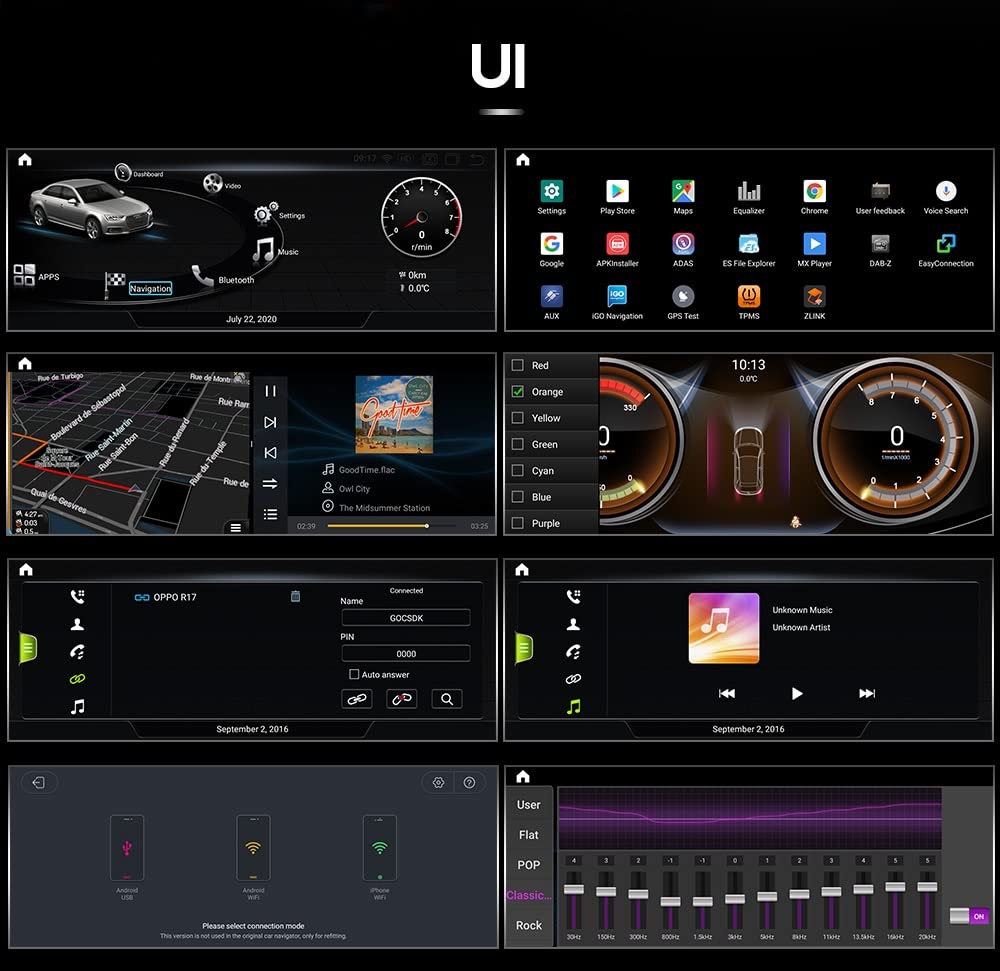Screen dimensions: 1000x971
Task: Select the paired device OPPO R17
Action: (166, 597)
